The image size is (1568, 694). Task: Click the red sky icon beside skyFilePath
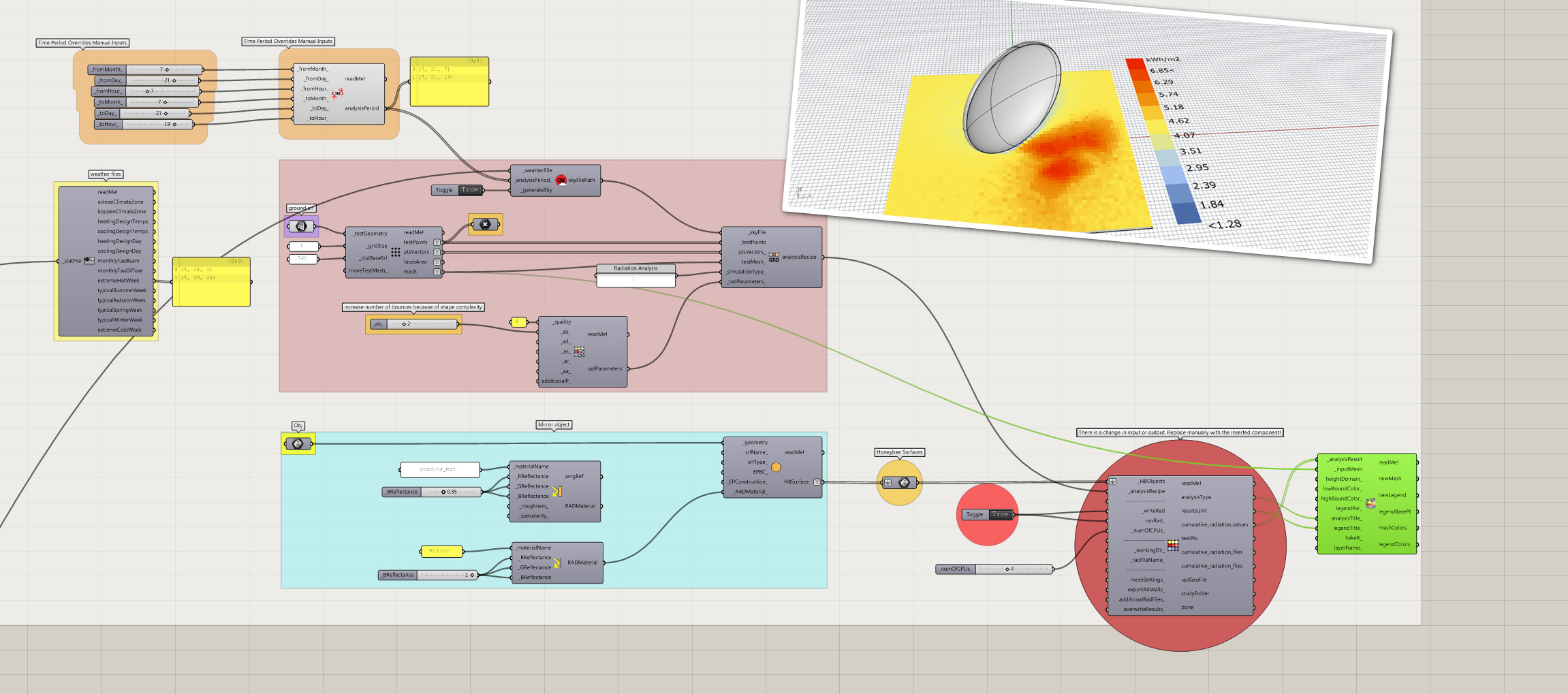[x=561, y=180]
